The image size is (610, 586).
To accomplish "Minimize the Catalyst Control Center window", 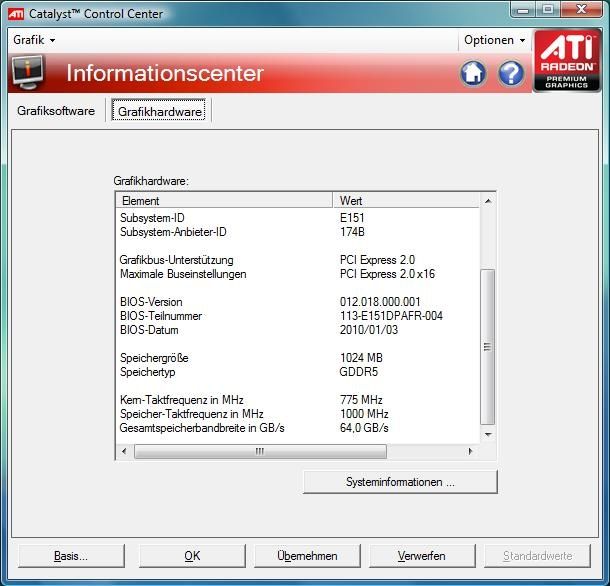I will tap(523, 10).
